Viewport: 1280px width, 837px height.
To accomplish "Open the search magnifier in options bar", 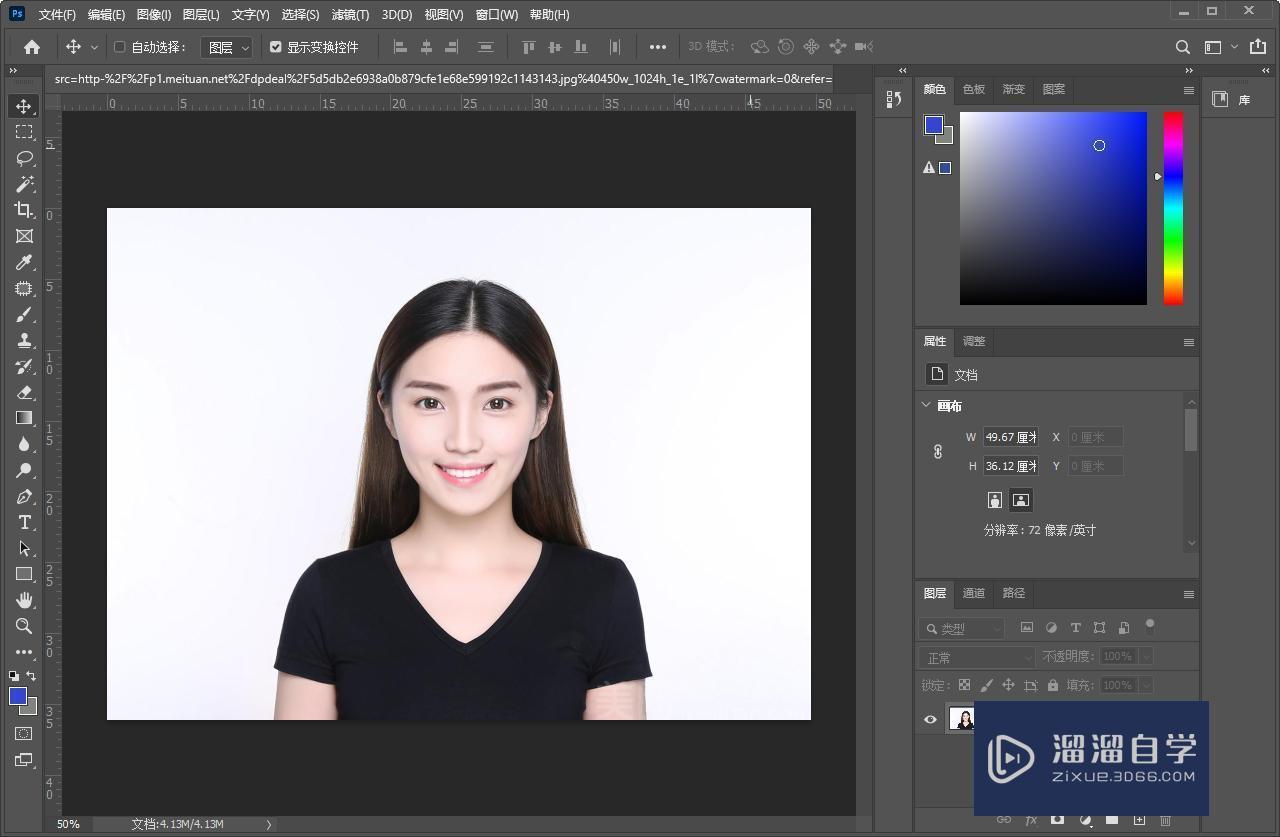I will tap(1182, 47).
